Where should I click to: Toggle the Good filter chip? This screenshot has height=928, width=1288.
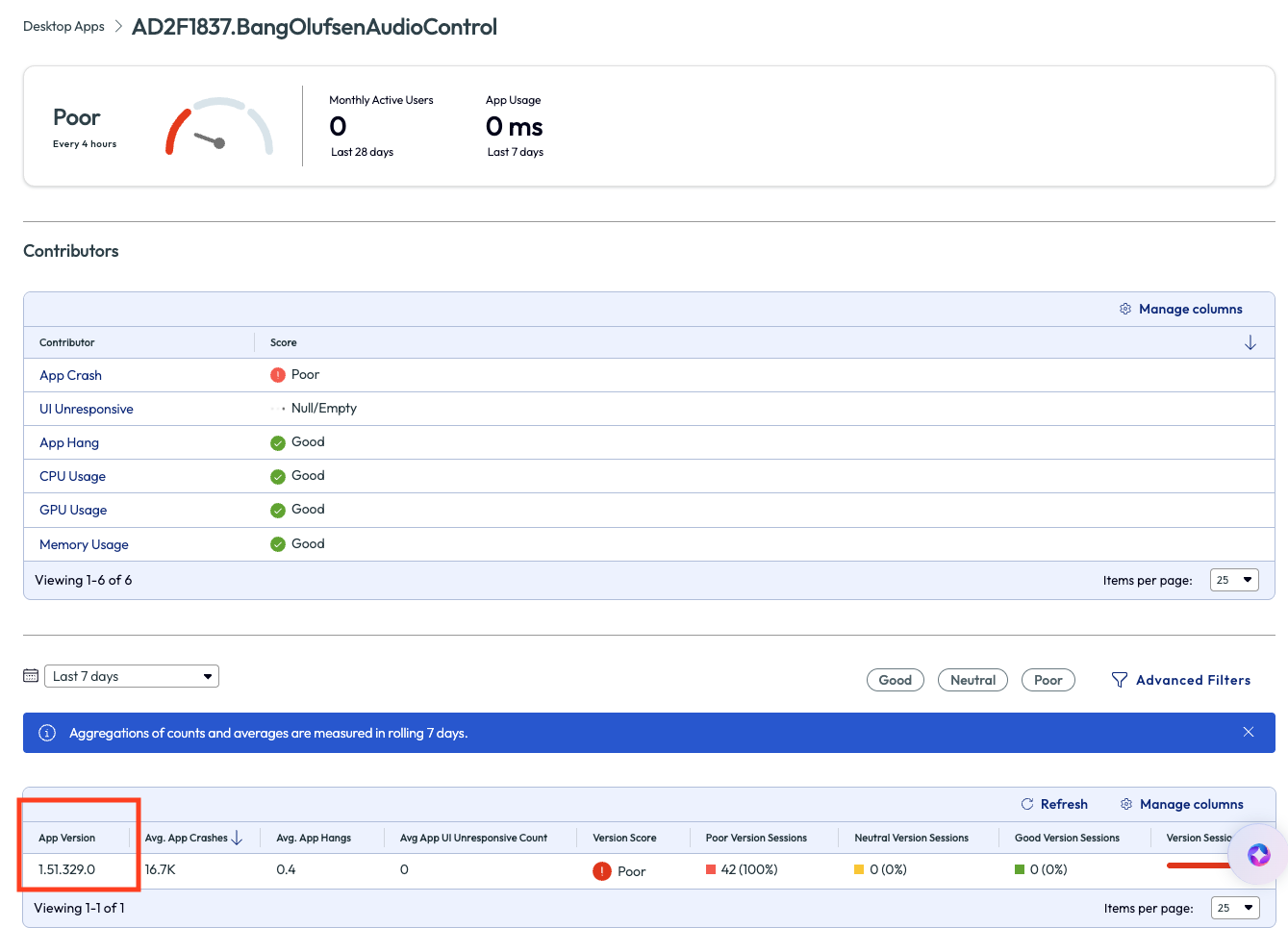pos(895,680)
